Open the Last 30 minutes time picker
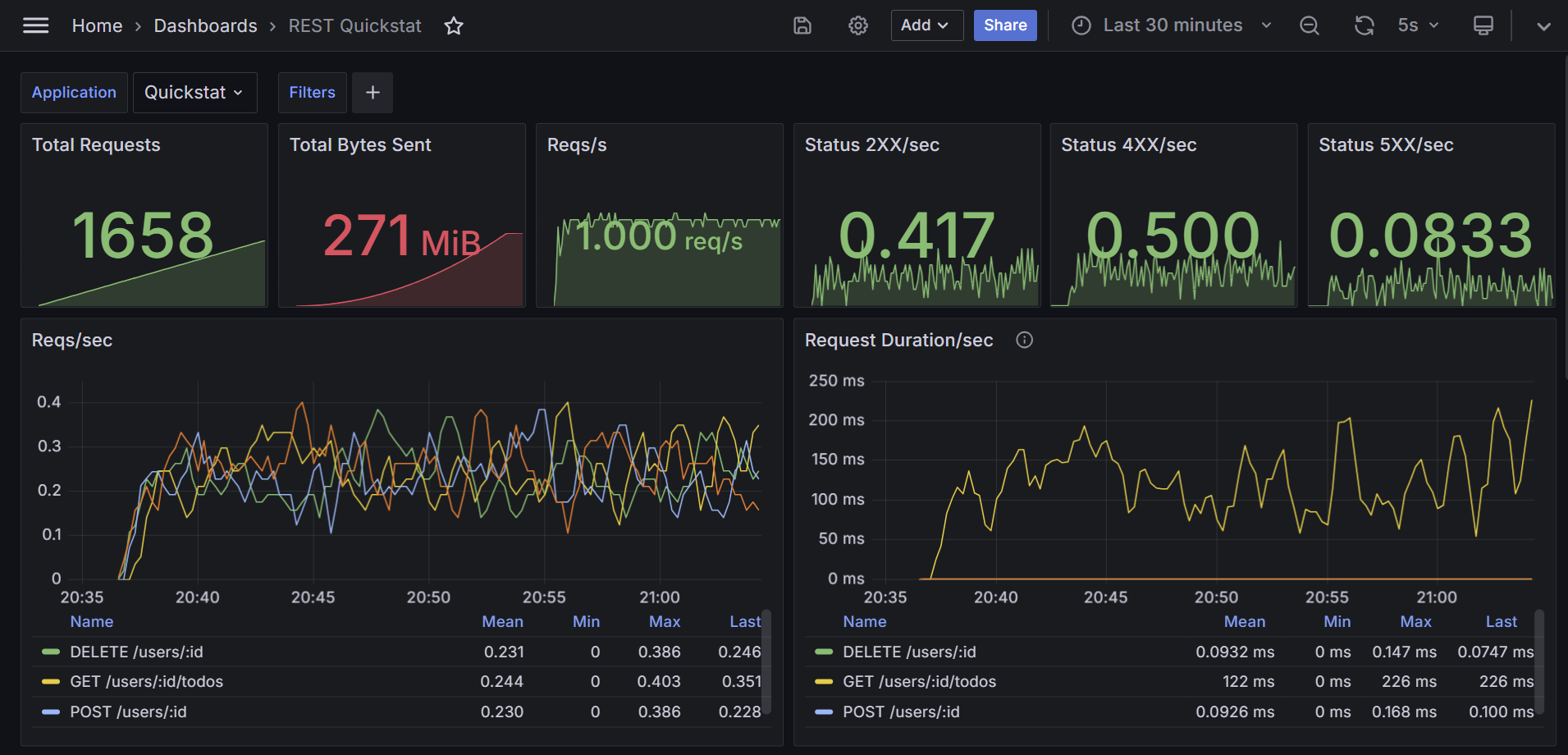Screen dimensions: 1568x755 tap(1173, 25)
